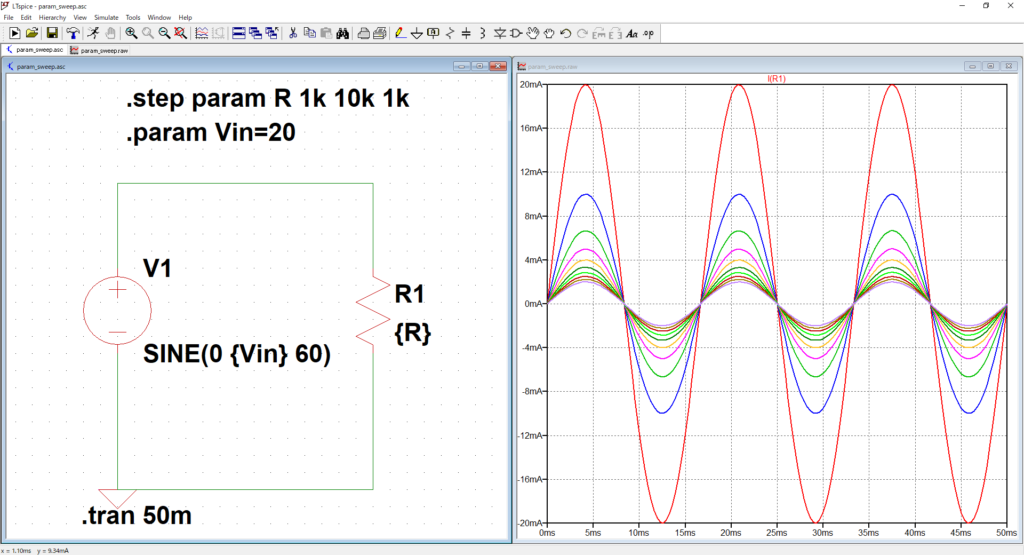Click the Undo arrow icon
Screen dimensions: 1024x555
point(566,33)
